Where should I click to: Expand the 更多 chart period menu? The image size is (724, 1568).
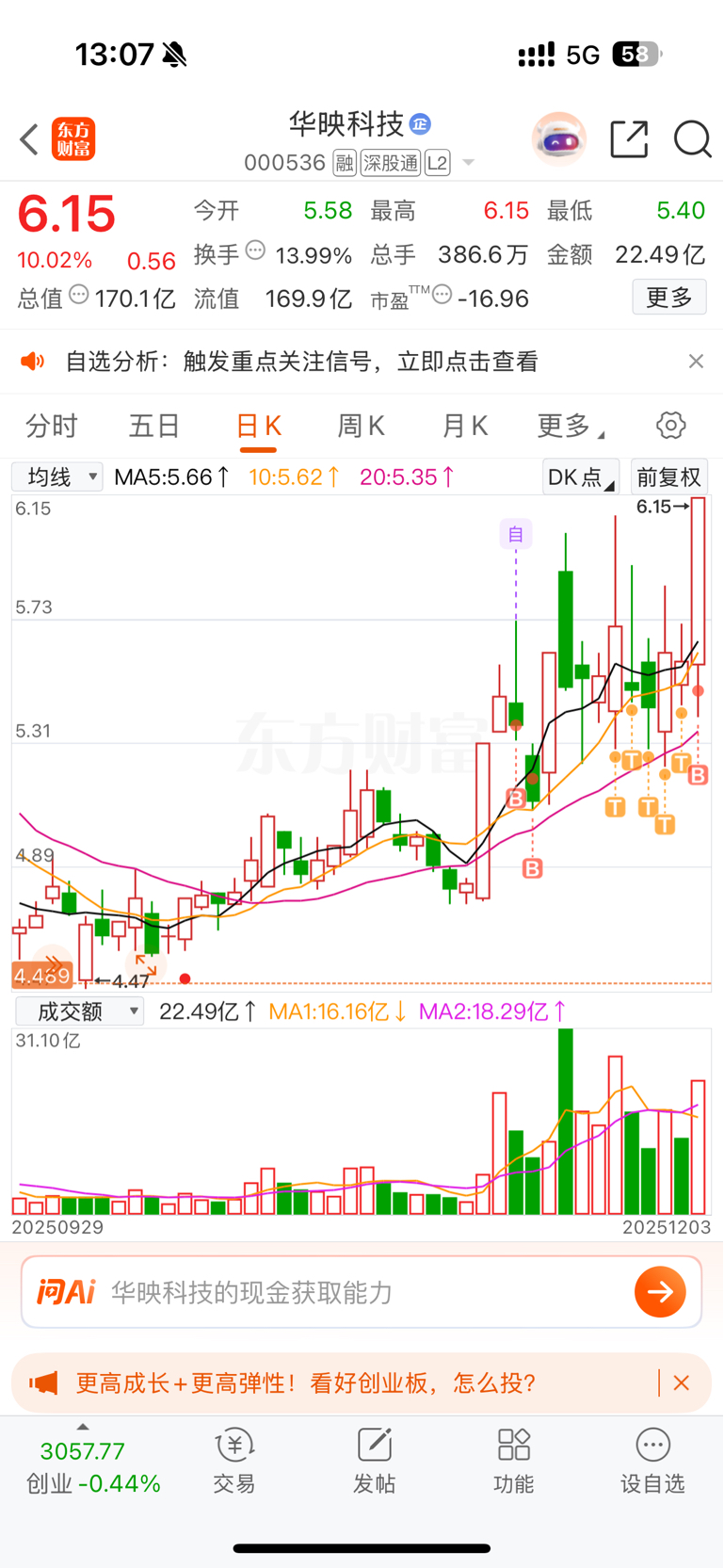pyautogui.click(x=571, y=427)
